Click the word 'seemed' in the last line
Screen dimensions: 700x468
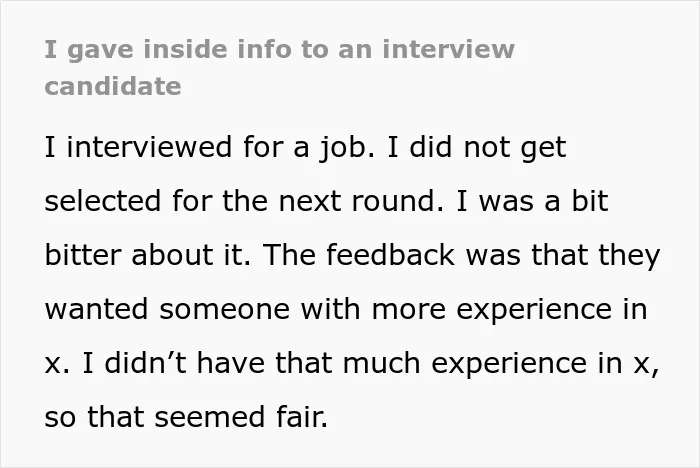click(x=209, y=417)
